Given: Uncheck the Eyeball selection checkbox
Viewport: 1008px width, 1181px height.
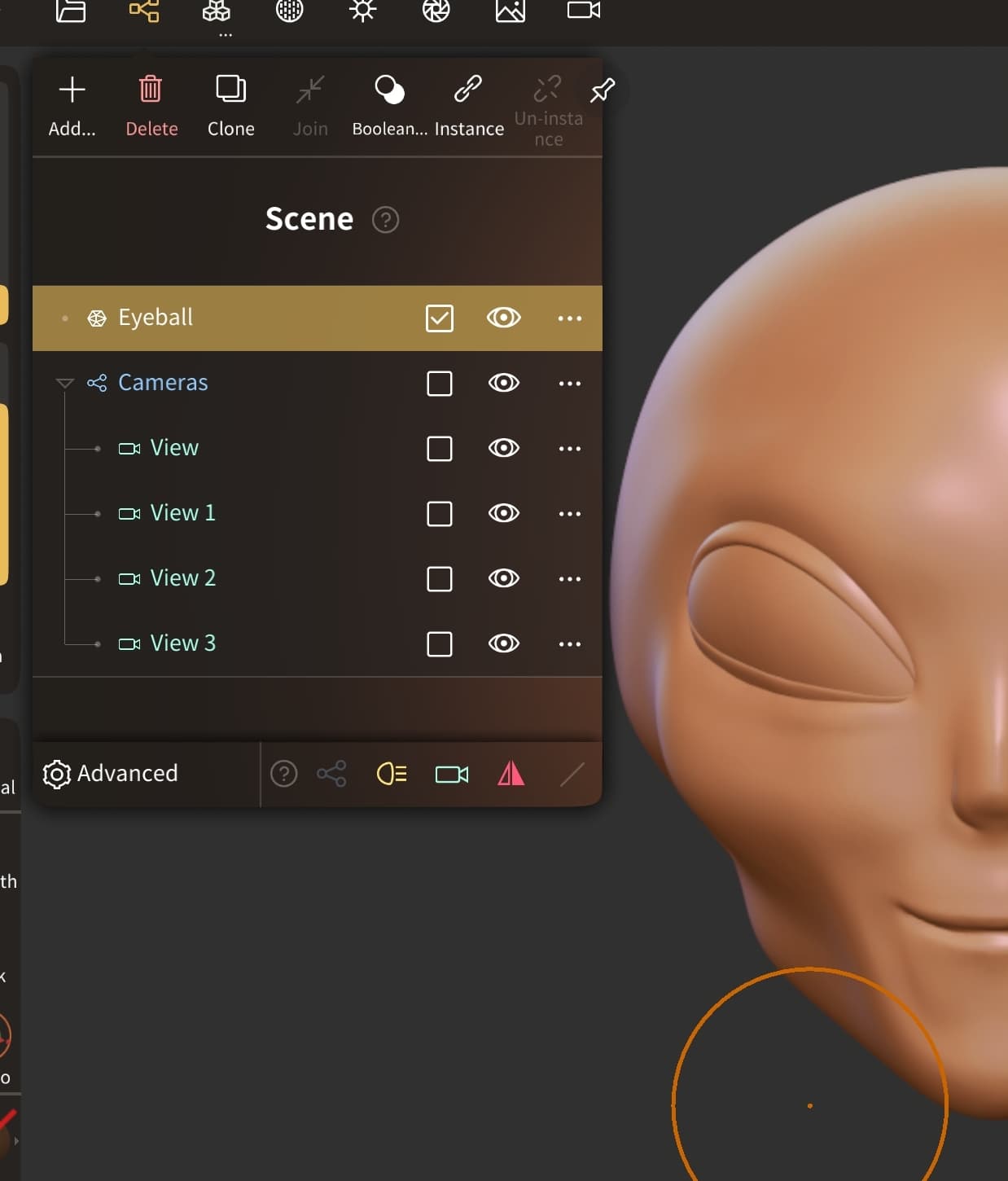Looking at the screenshot, I should 440,318.
